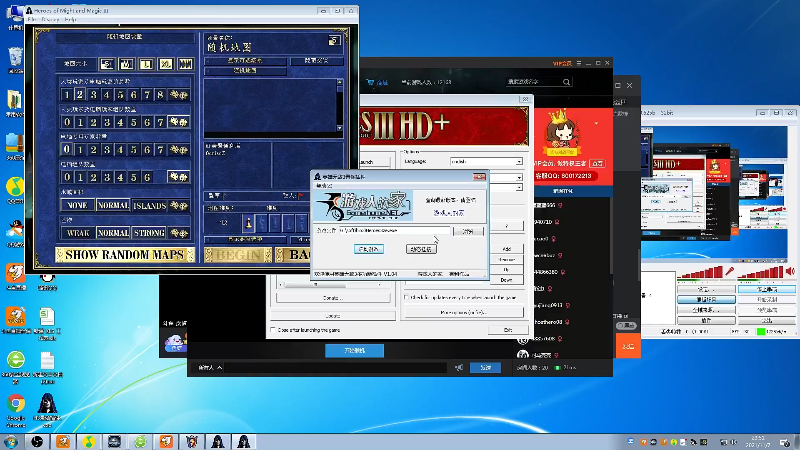Click the large blue button below the HD launcher

click(x=354, y=351)
